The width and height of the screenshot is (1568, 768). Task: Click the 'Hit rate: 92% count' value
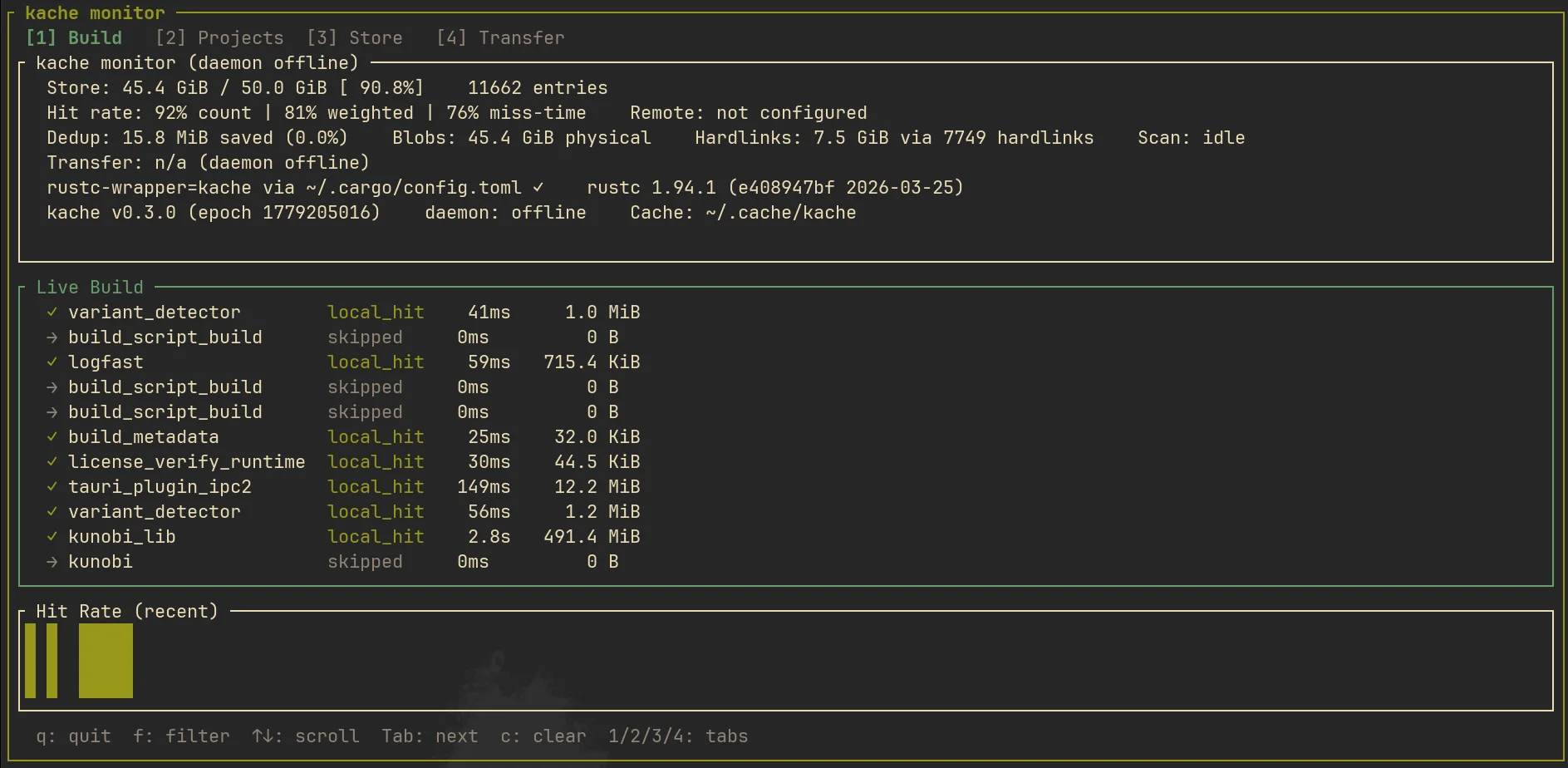pos(149,113)
